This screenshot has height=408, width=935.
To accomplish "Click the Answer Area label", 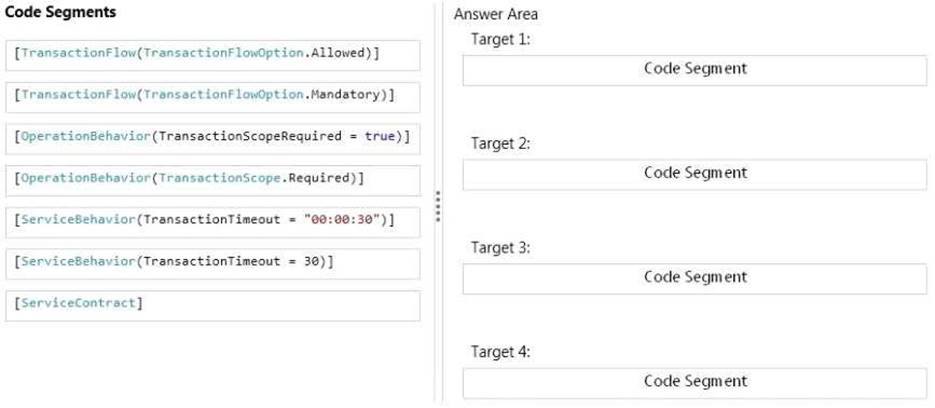I will coord(496,14).
